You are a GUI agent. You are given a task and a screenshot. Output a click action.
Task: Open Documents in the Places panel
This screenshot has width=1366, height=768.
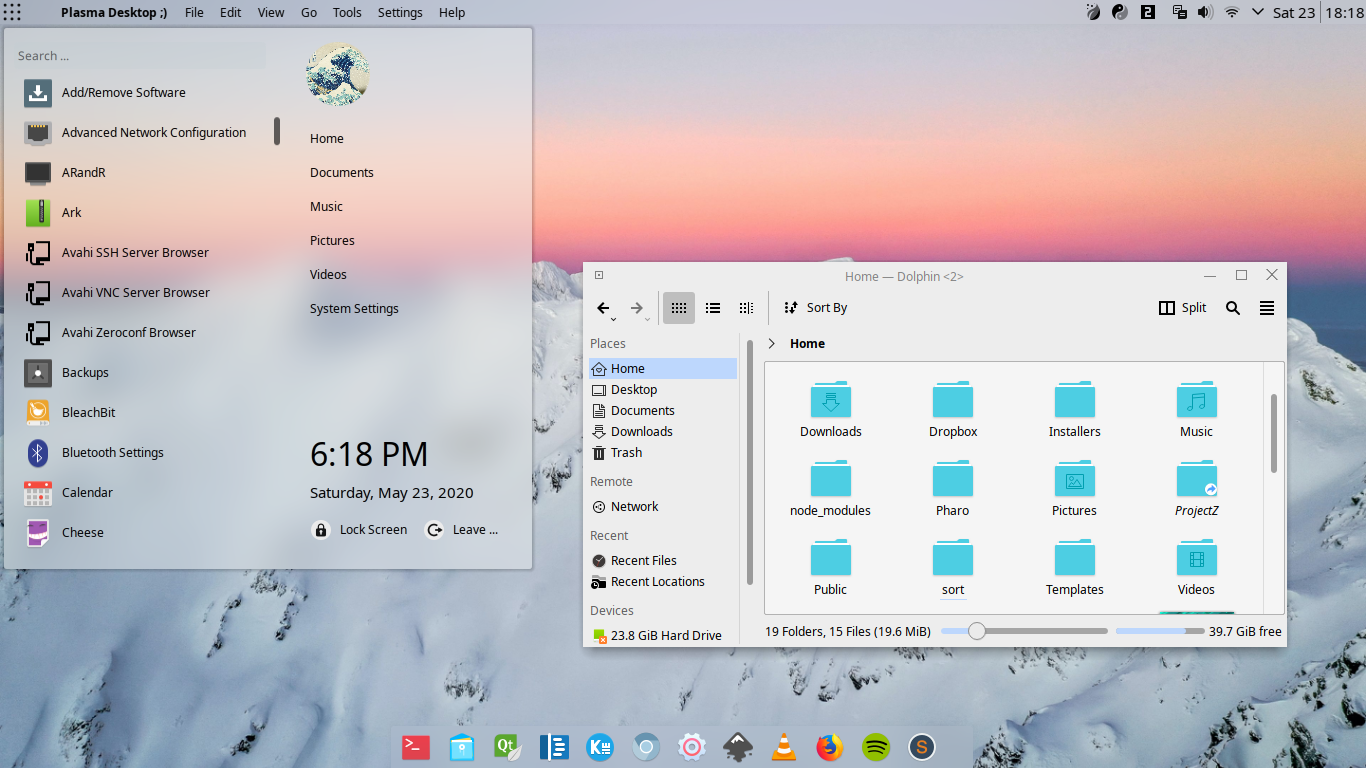click(663, 410)
